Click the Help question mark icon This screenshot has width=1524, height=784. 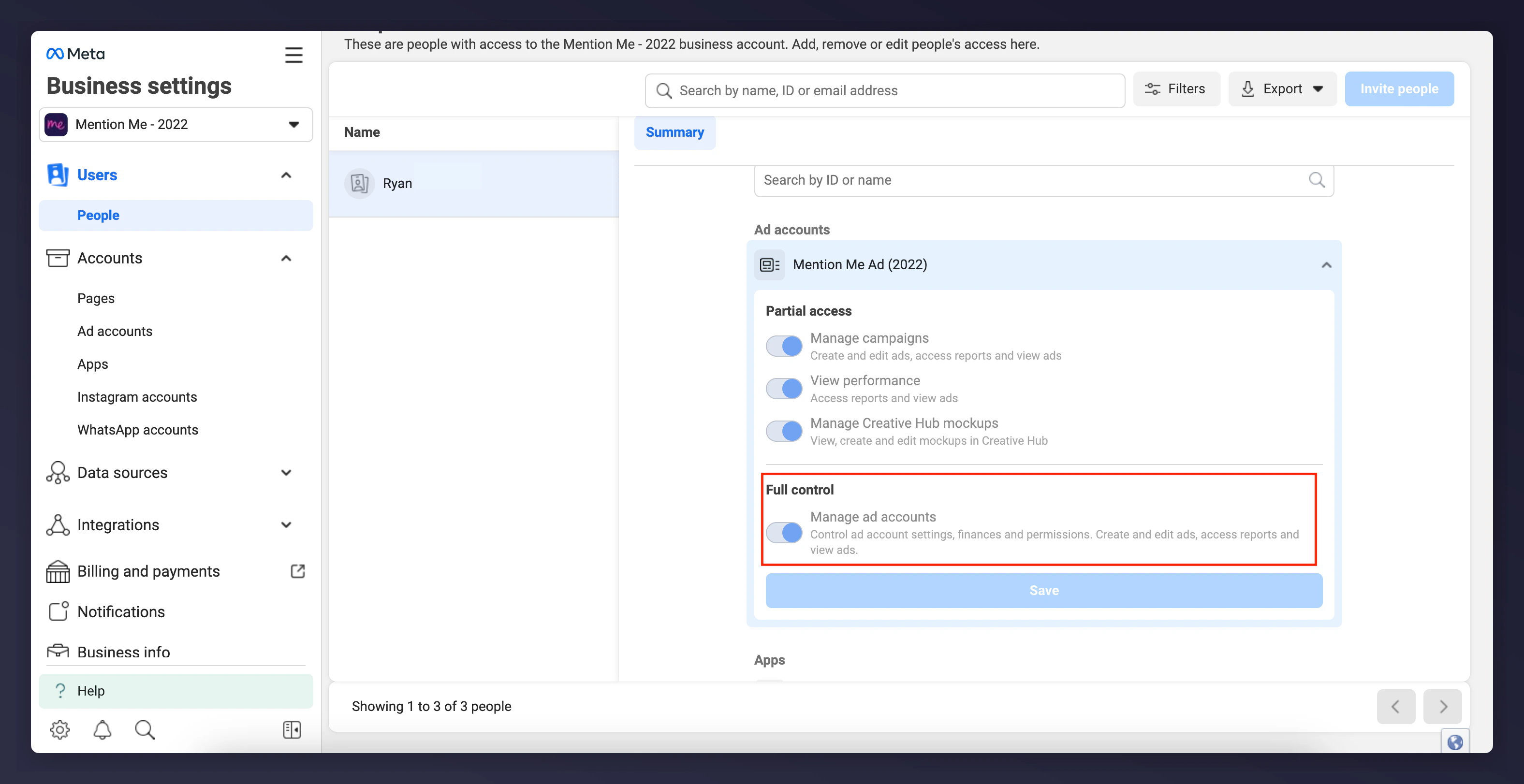(x=60, y=690)
